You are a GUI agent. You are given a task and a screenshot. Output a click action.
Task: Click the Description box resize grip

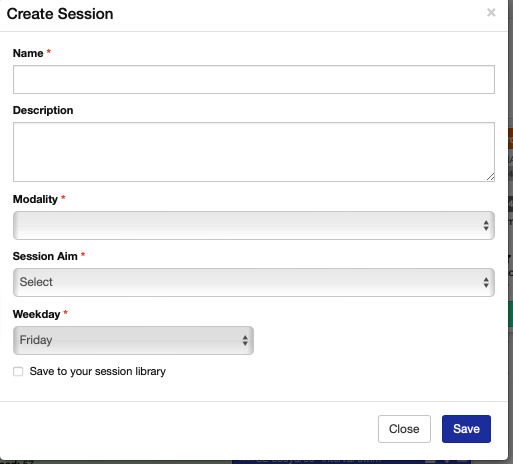click(x=490, y=177)
